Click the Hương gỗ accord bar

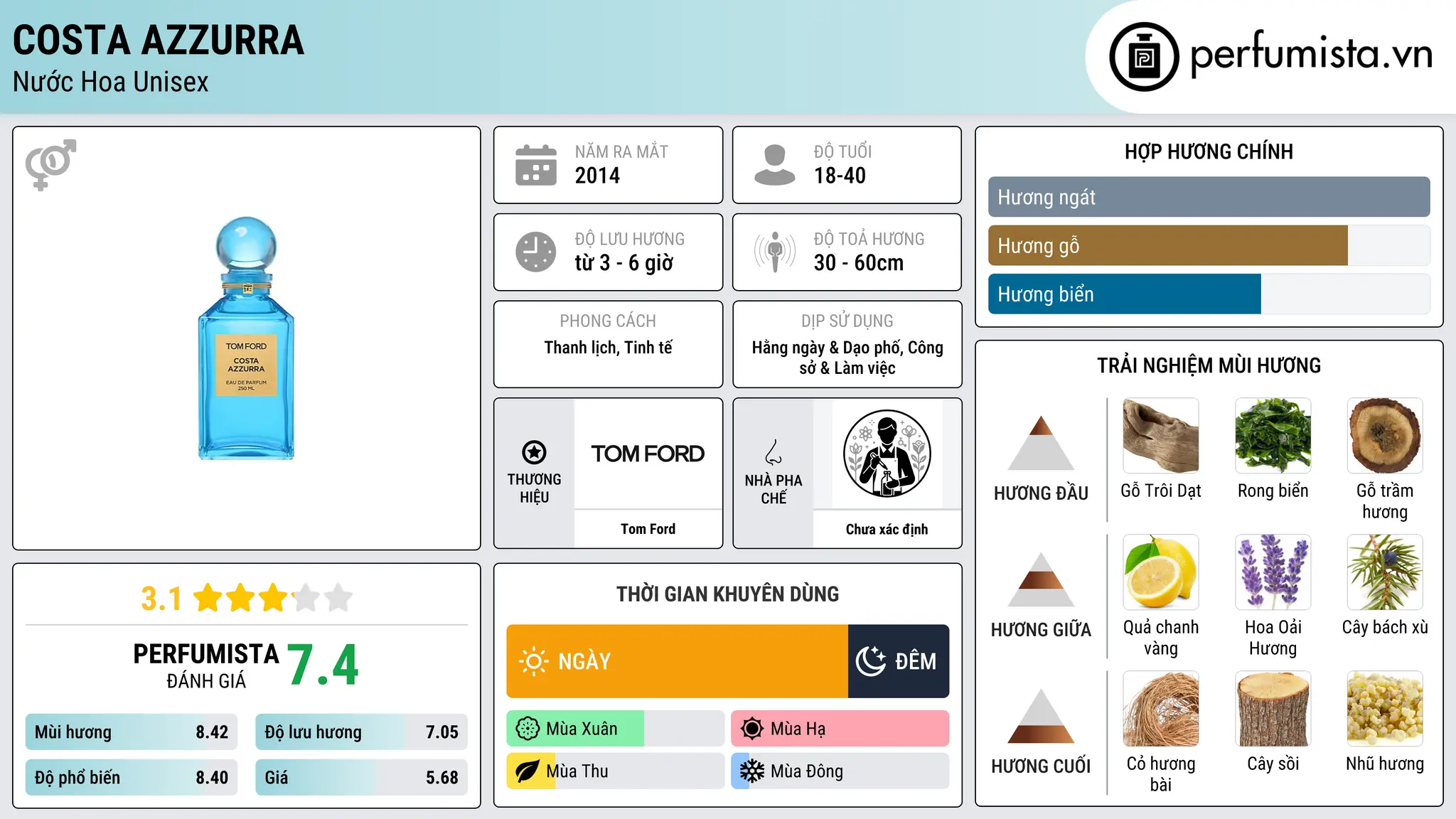tap(1209, 245)
